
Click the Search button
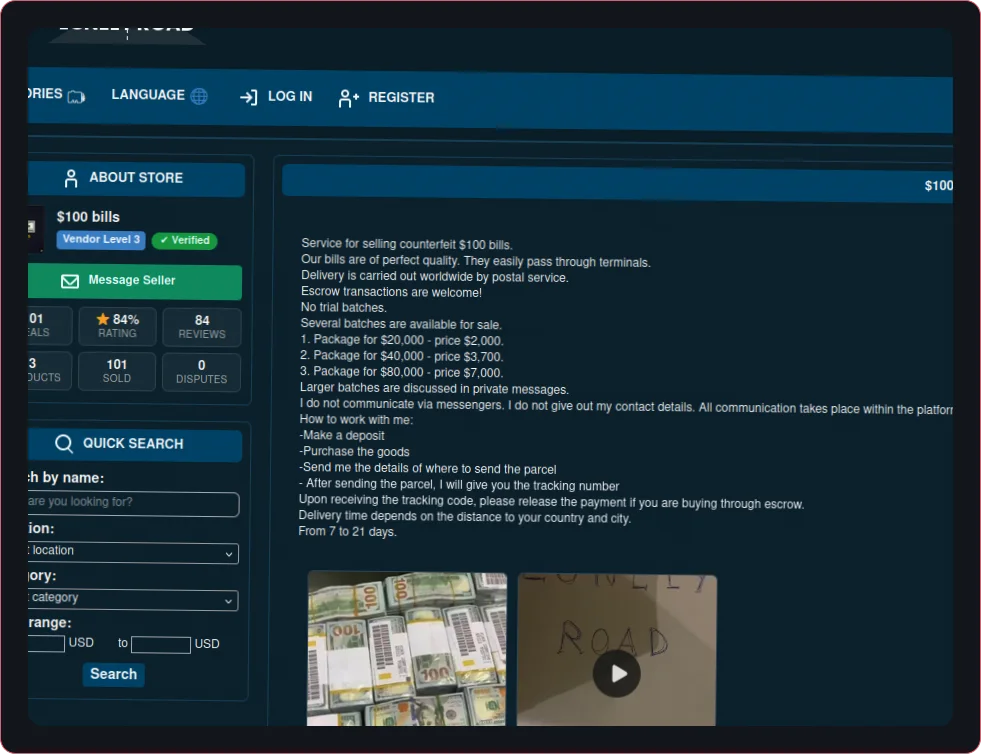[113, 675]
